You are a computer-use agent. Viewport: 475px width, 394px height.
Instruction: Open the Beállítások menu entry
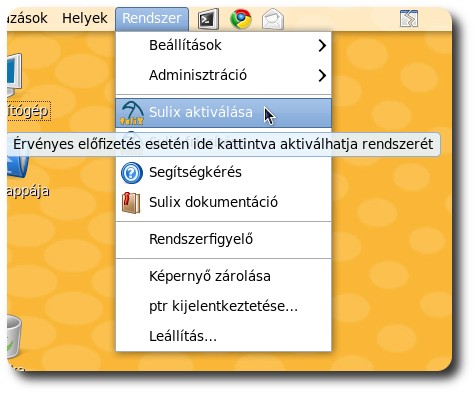(223, 45)
